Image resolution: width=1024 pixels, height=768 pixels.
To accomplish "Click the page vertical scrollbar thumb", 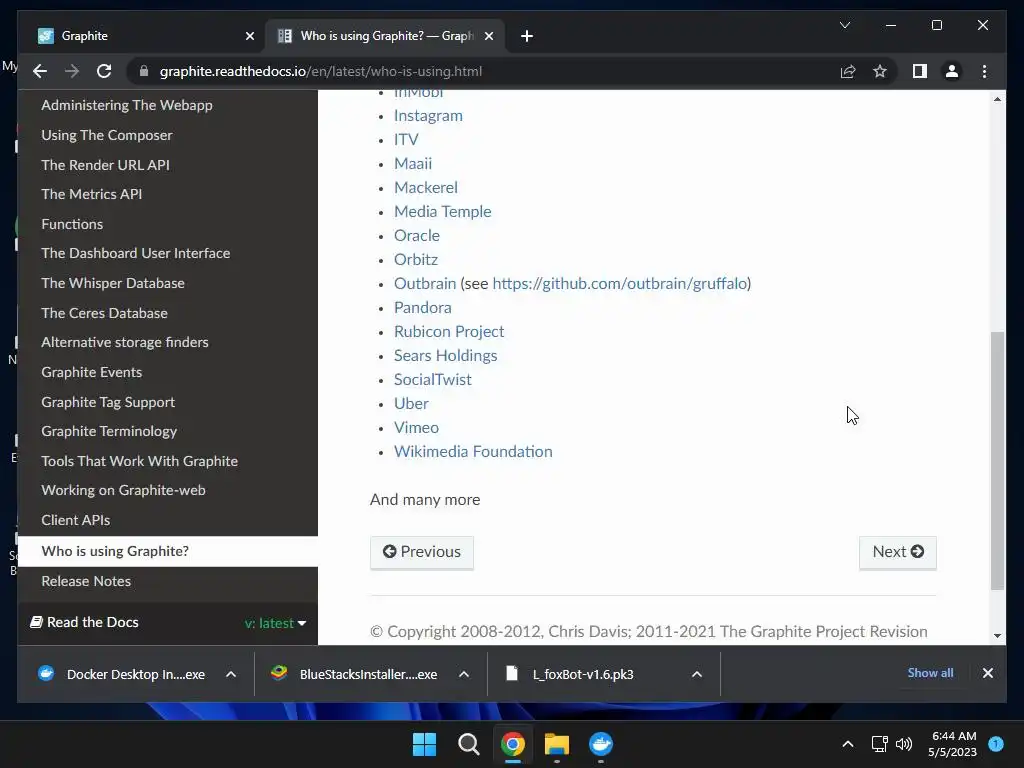I will pos(997,460).
